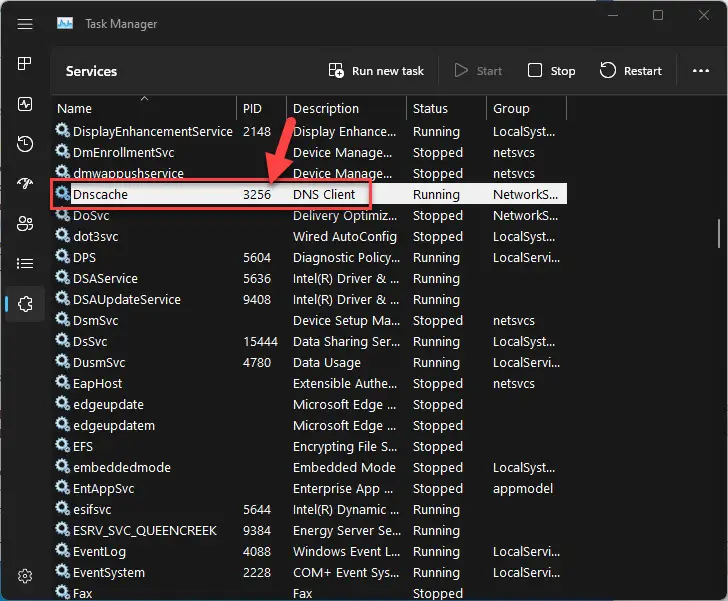
Task: Select the EFS service
Action: pyautogui.click(x=309, y=446)
